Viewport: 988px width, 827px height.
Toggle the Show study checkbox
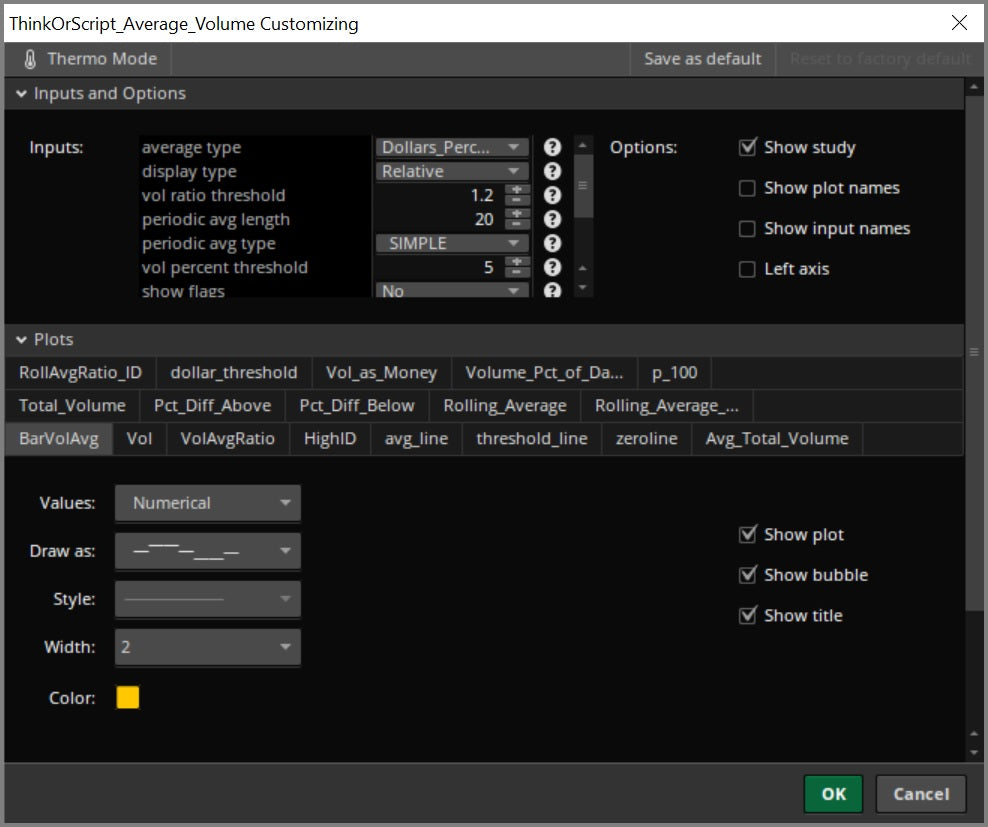747,147
